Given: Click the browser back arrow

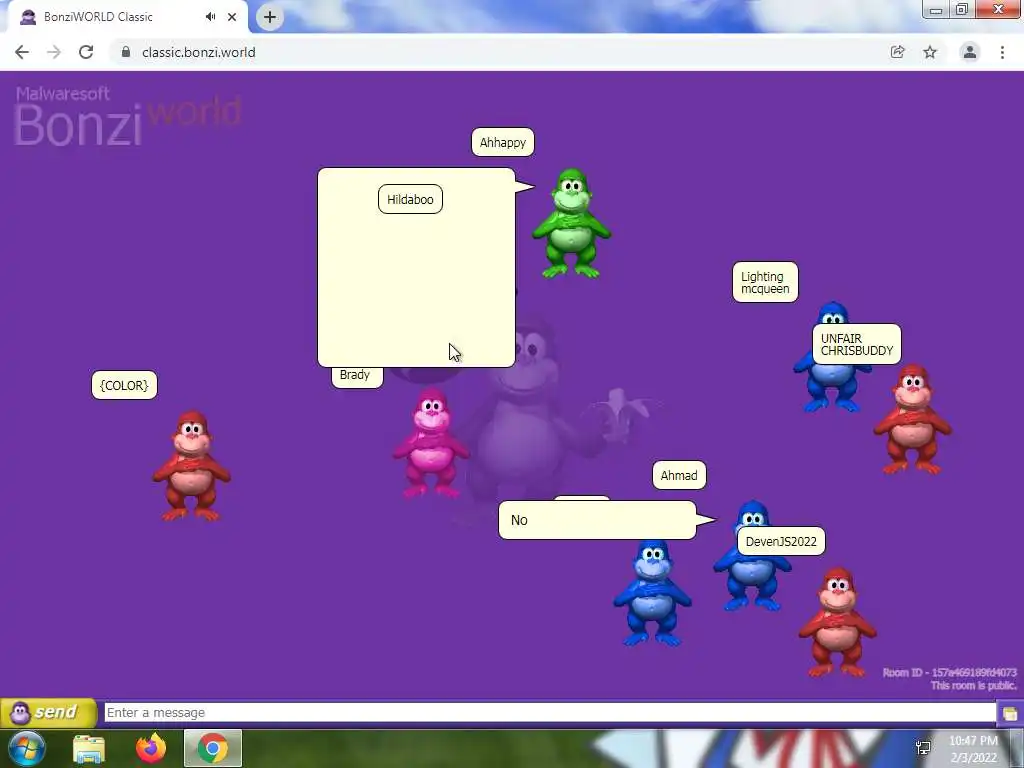Looking at the screenshot, I should 22,52.
